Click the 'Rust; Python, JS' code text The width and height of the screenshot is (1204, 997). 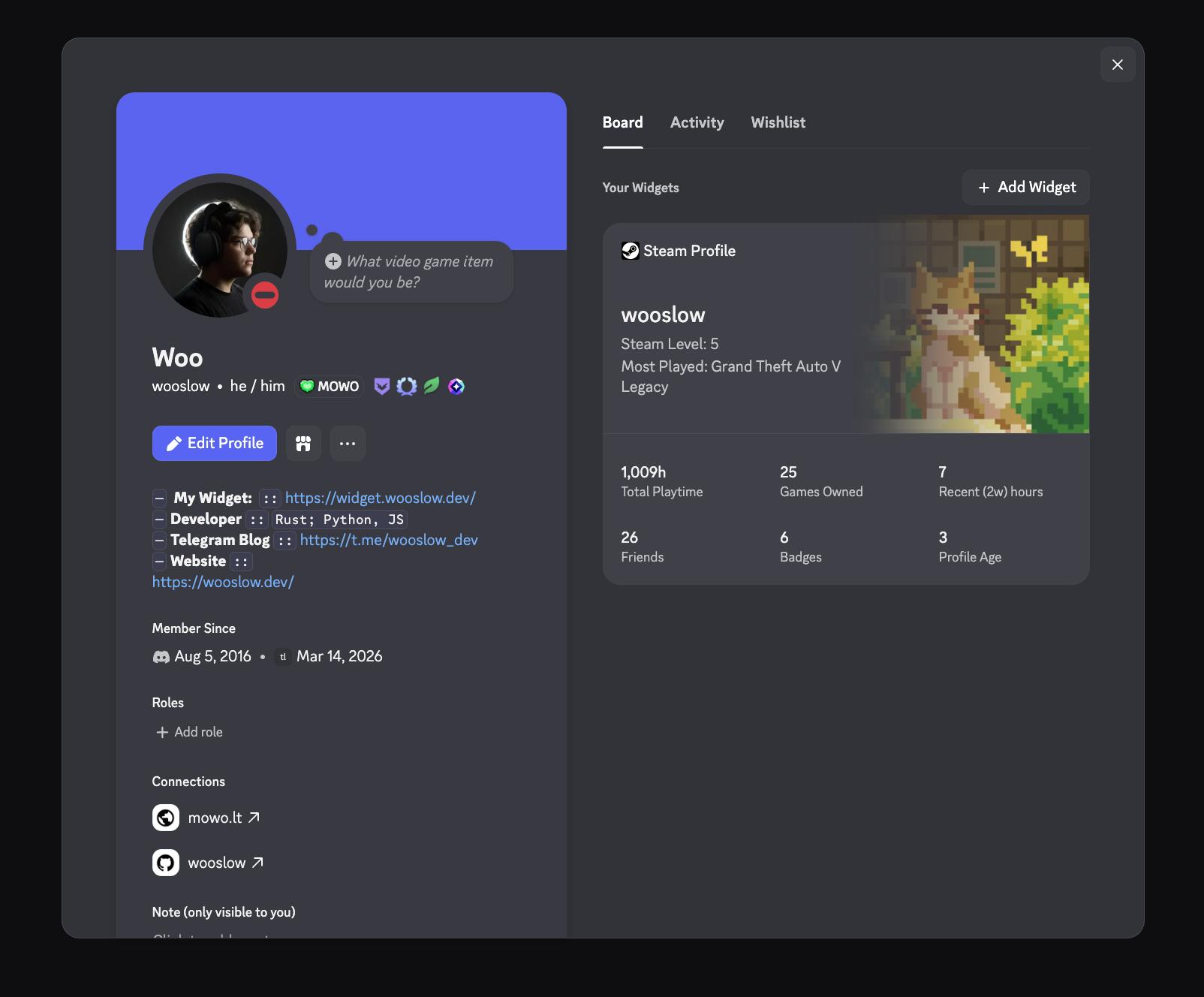[x=339, y=520]
